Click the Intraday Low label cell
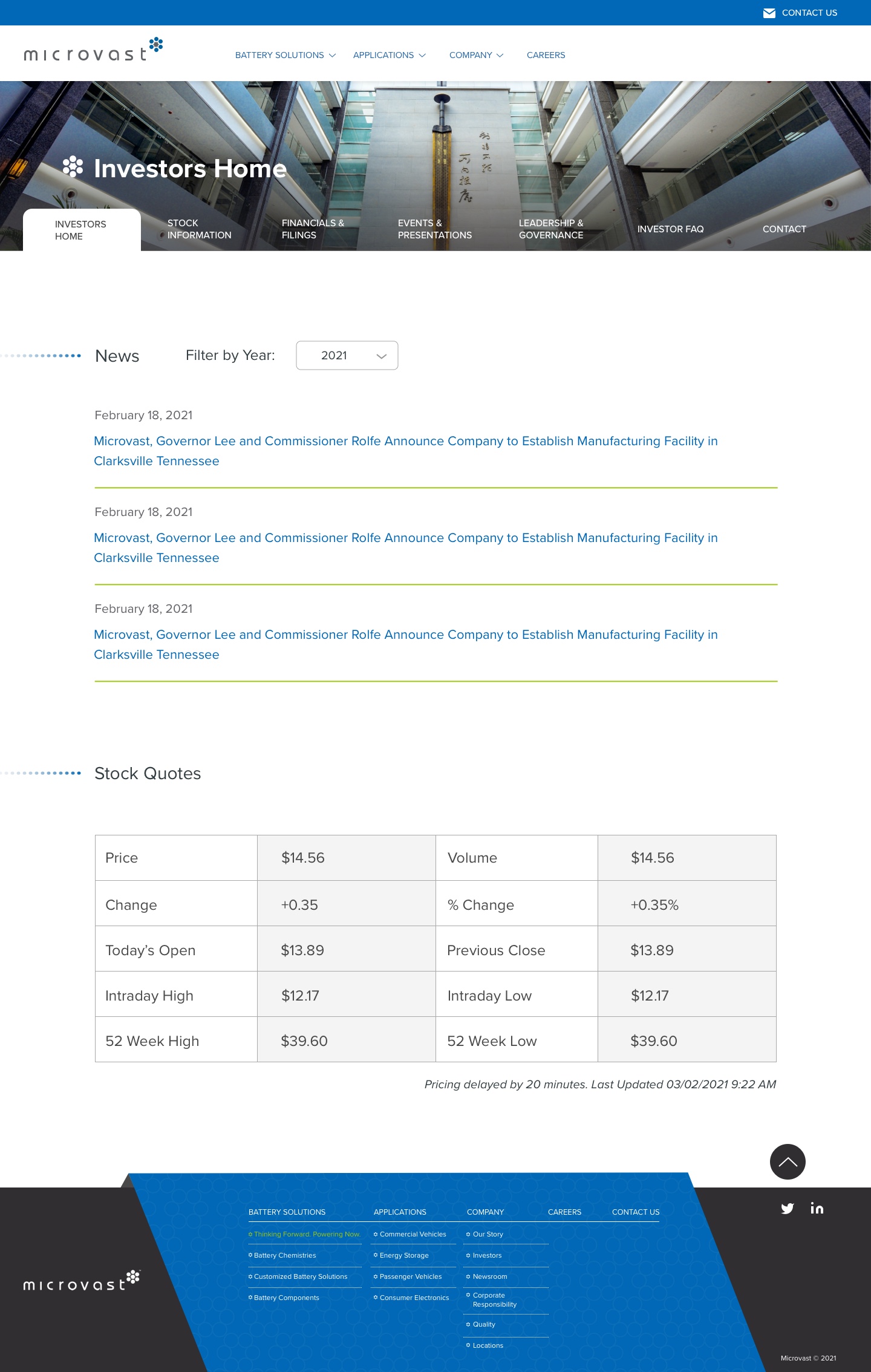The width and height of the screenshot is (871, 1372). tap(517, 995)
